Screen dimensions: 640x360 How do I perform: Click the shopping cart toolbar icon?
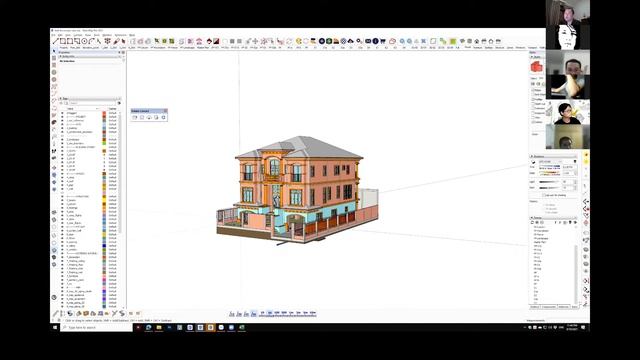click(383, 41)
